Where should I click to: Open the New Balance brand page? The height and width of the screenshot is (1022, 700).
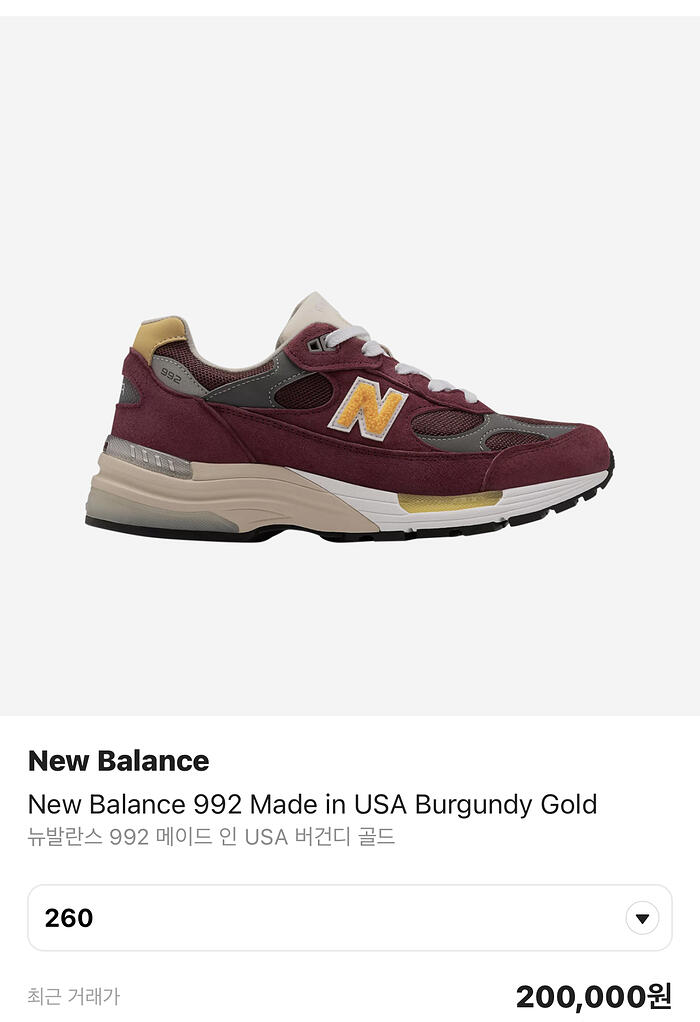119,761
